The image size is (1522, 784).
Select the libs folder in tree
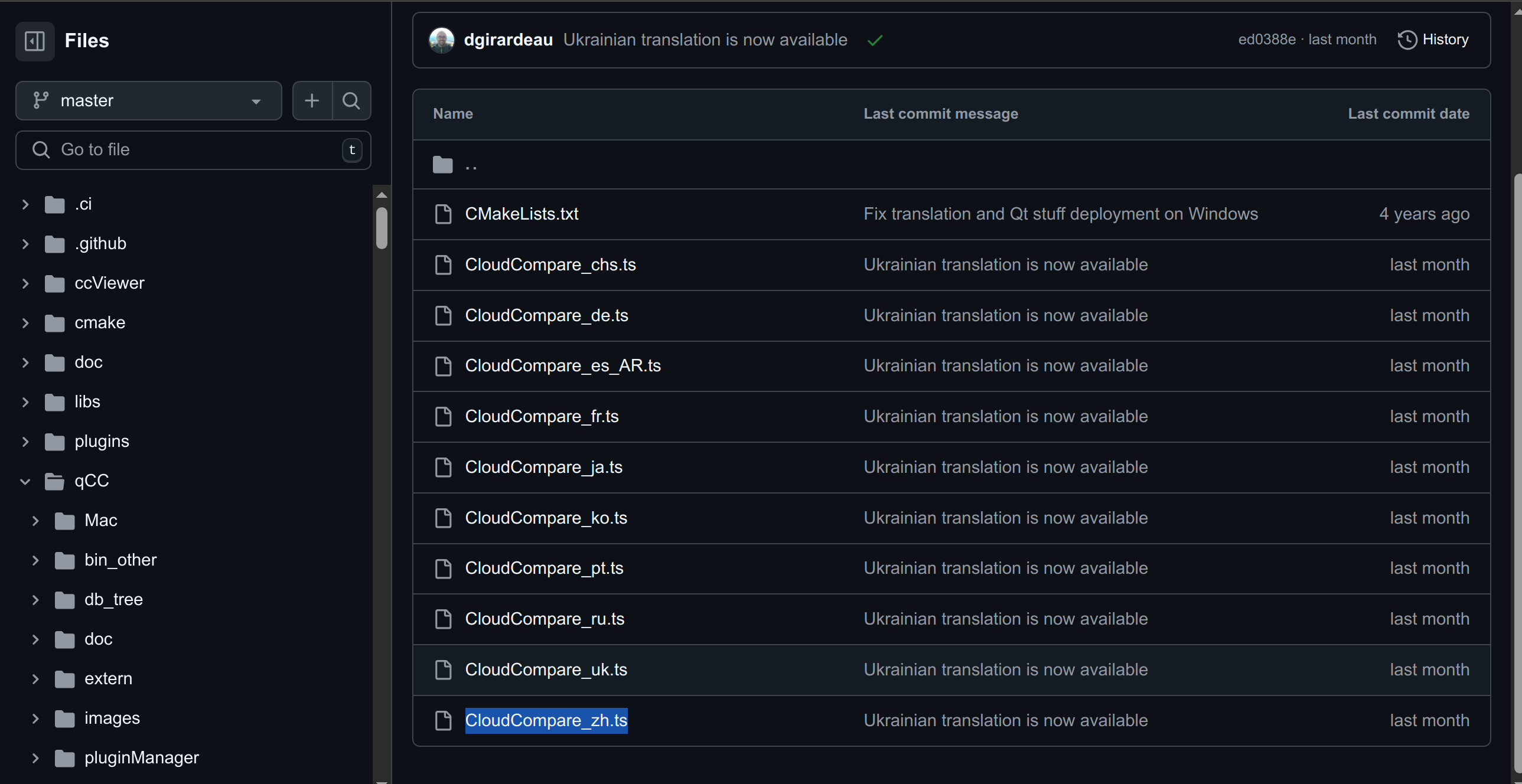(x=87, y=403)
